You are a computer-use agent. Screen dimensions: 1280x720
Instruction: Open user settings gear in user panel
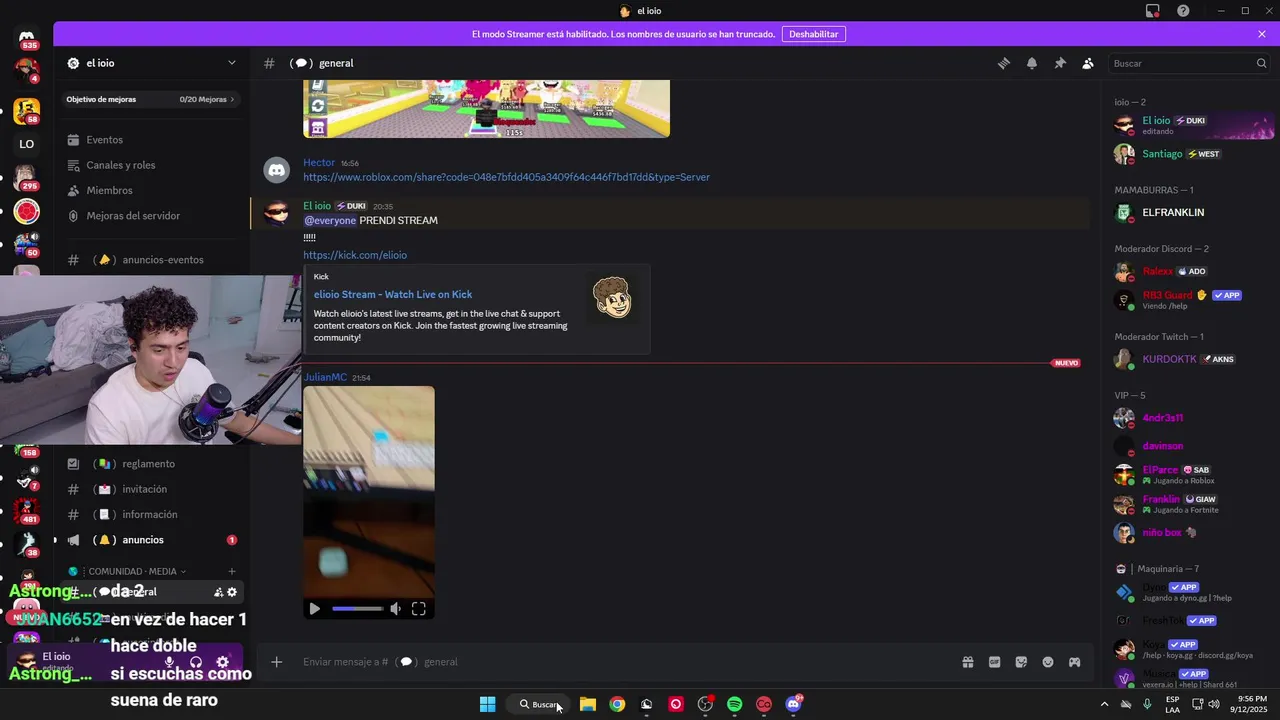point(223,662)
